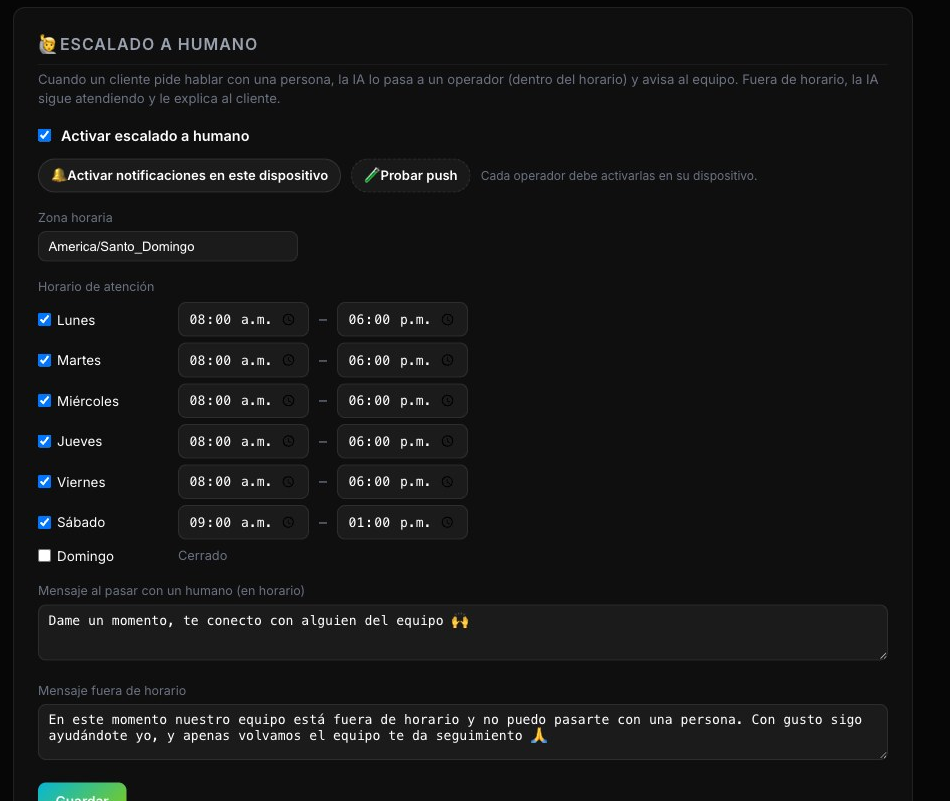Viewport: 950px width, 801px height.
Task: Edit Sábado closing time 01:00 p.m.
Action: pos(402,522)
